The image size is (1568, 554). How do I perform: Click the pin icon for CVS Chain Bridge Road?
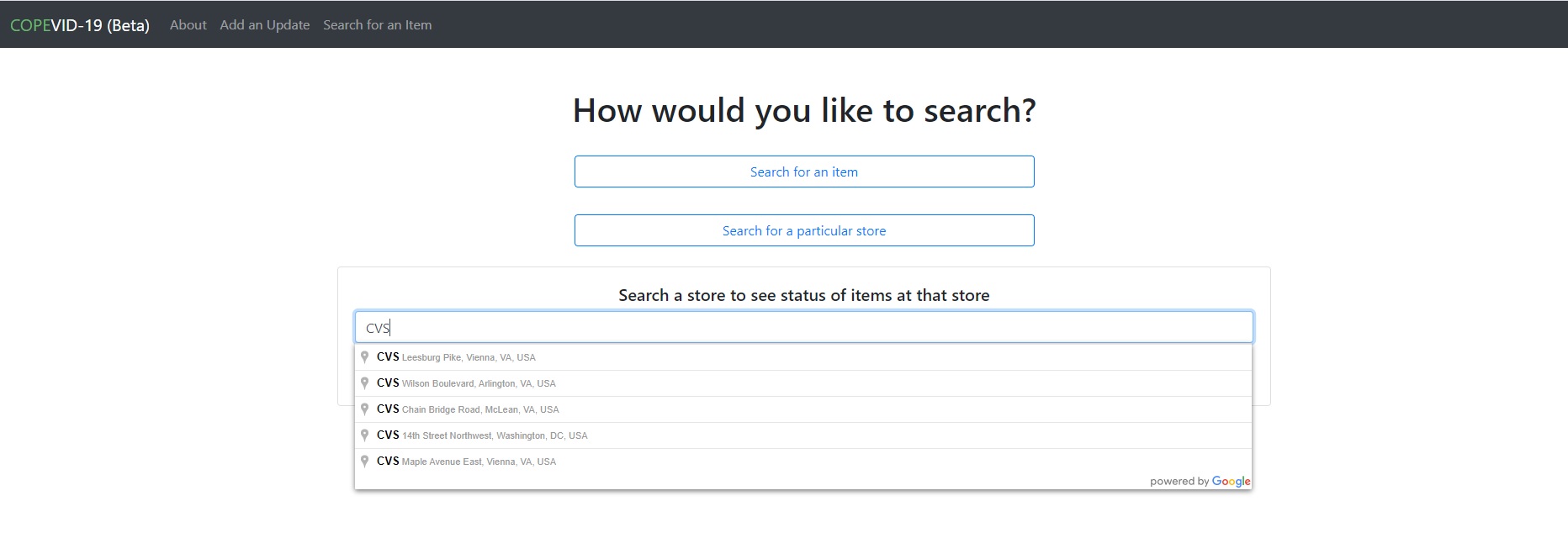coord(364,409)
